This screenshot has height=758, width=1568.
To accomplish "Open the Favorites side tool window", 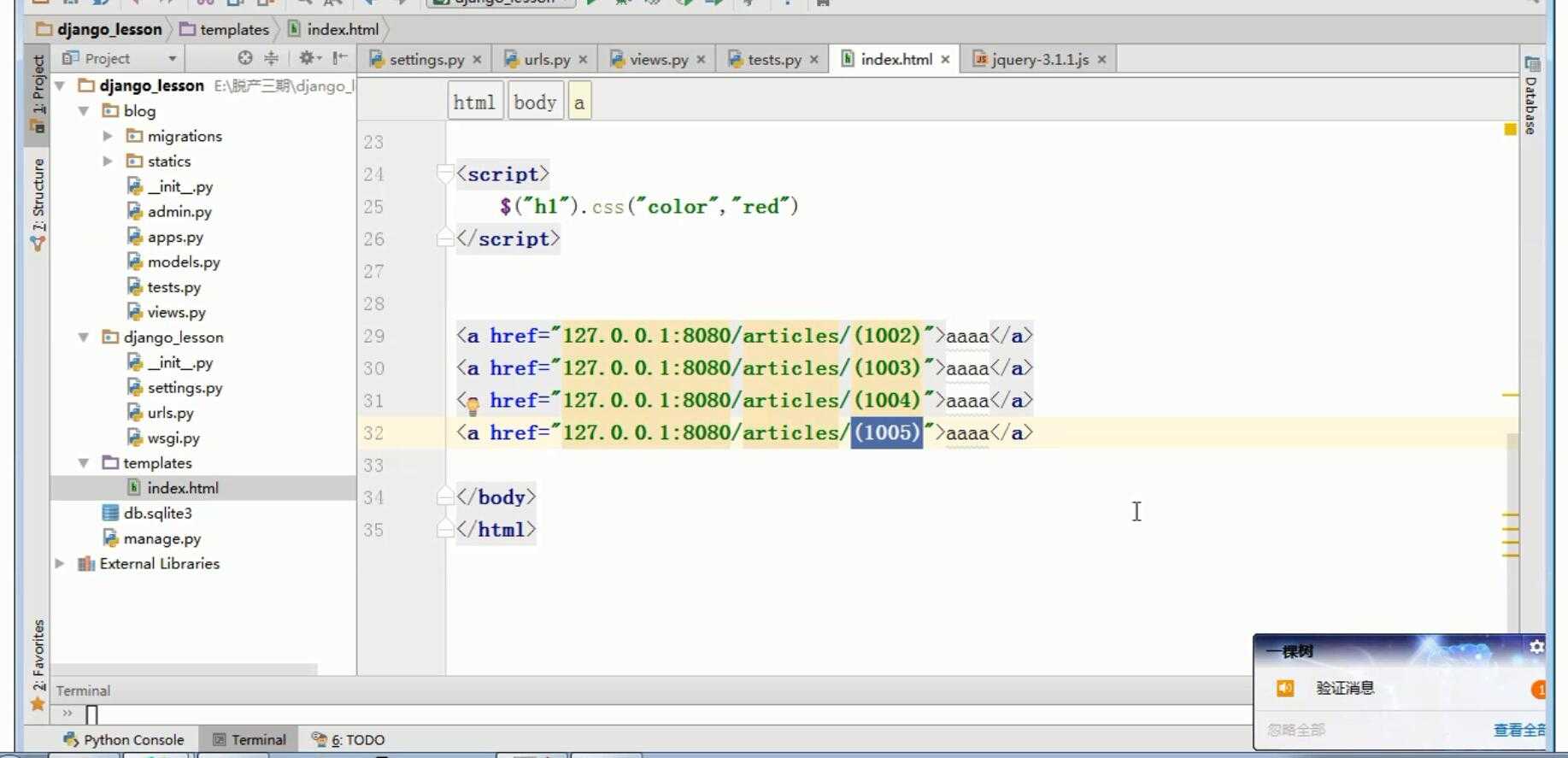I will tap(38, 665).
